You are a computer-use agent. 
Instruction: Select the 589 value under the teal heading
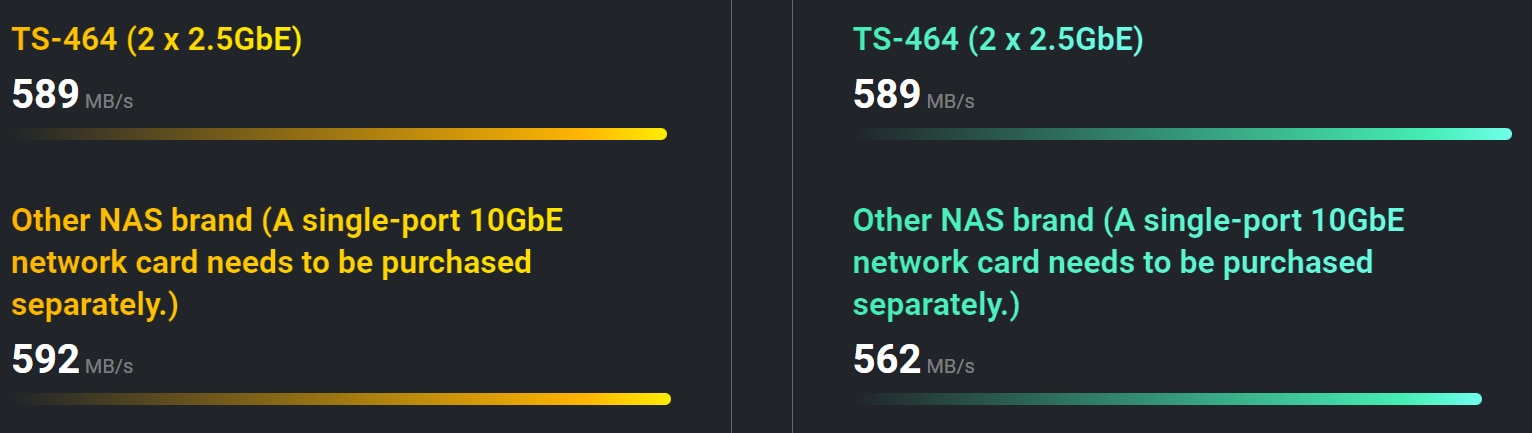pos(886,95)
